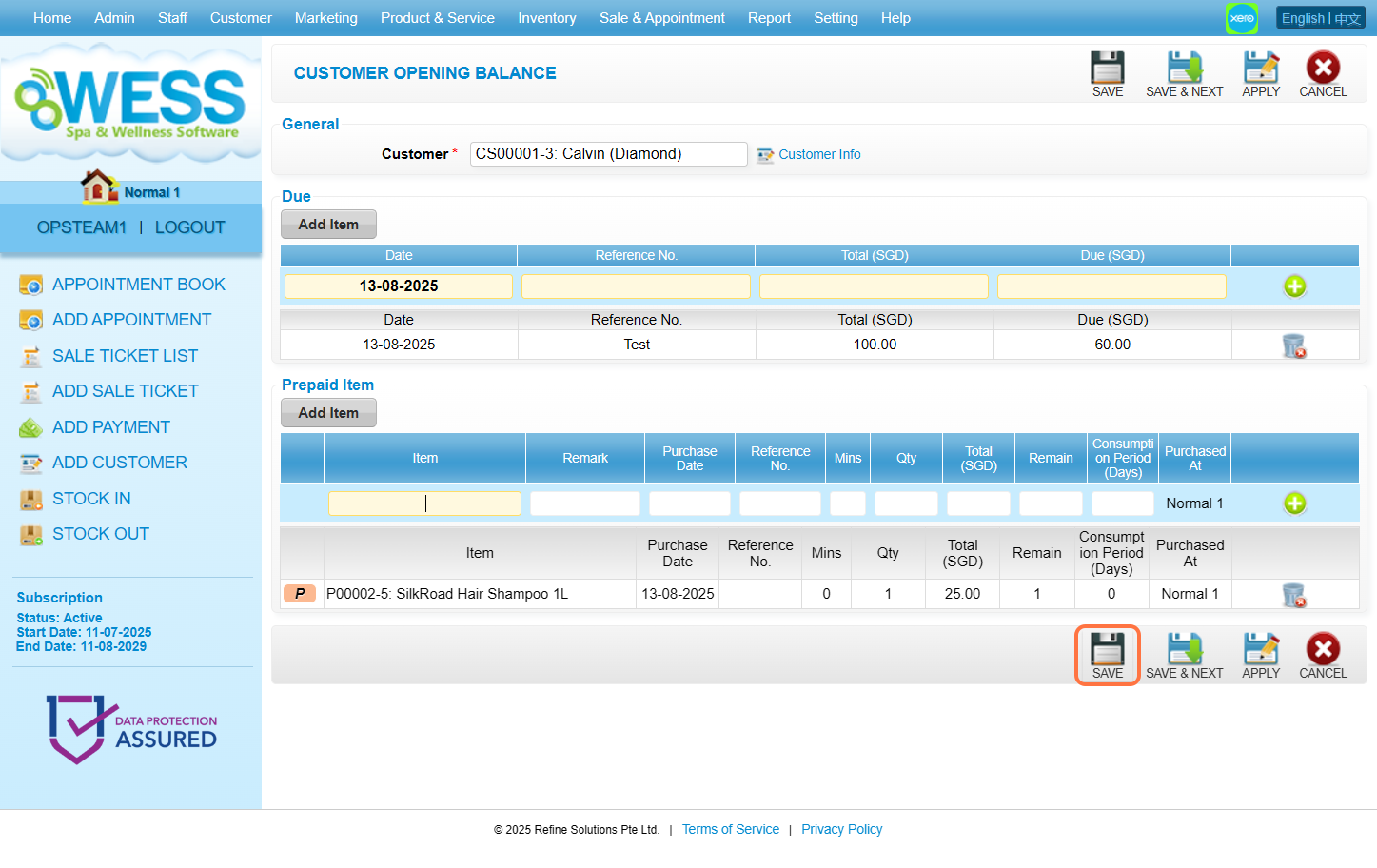Click the home icon beside Normal 1
The width and height of the screenshot is (1377, 868).
point(98,187)
